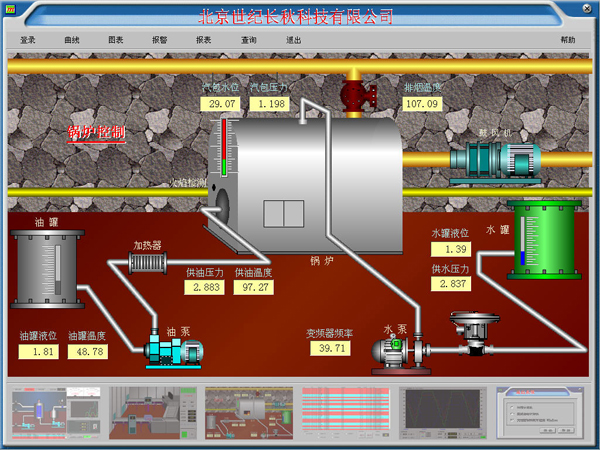Open the 登录 login menu
This screenshot has height=450, width=600.
27,40
